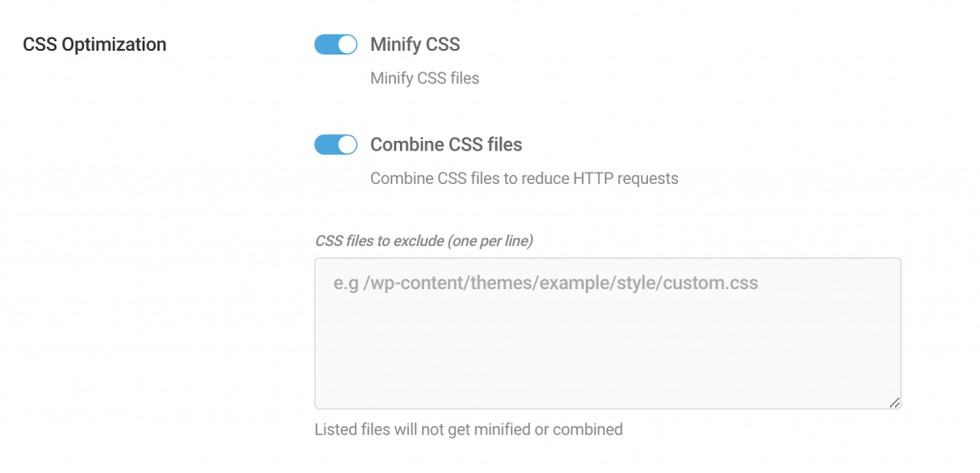Click the 'Minify CSS files' description text
Image resolution: width=980 pixels, height=473 pixels.
pos(424,79)
